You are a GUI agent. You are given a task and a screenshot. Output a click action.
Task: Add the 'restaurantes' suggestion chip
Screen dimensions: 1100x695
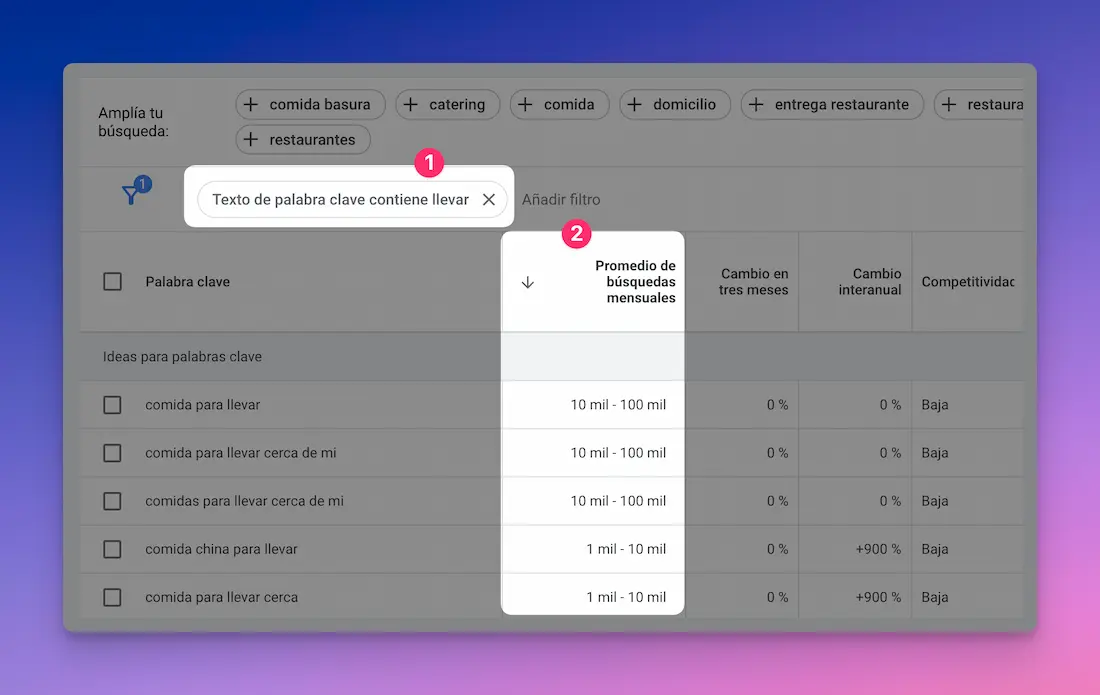[302, 140]
